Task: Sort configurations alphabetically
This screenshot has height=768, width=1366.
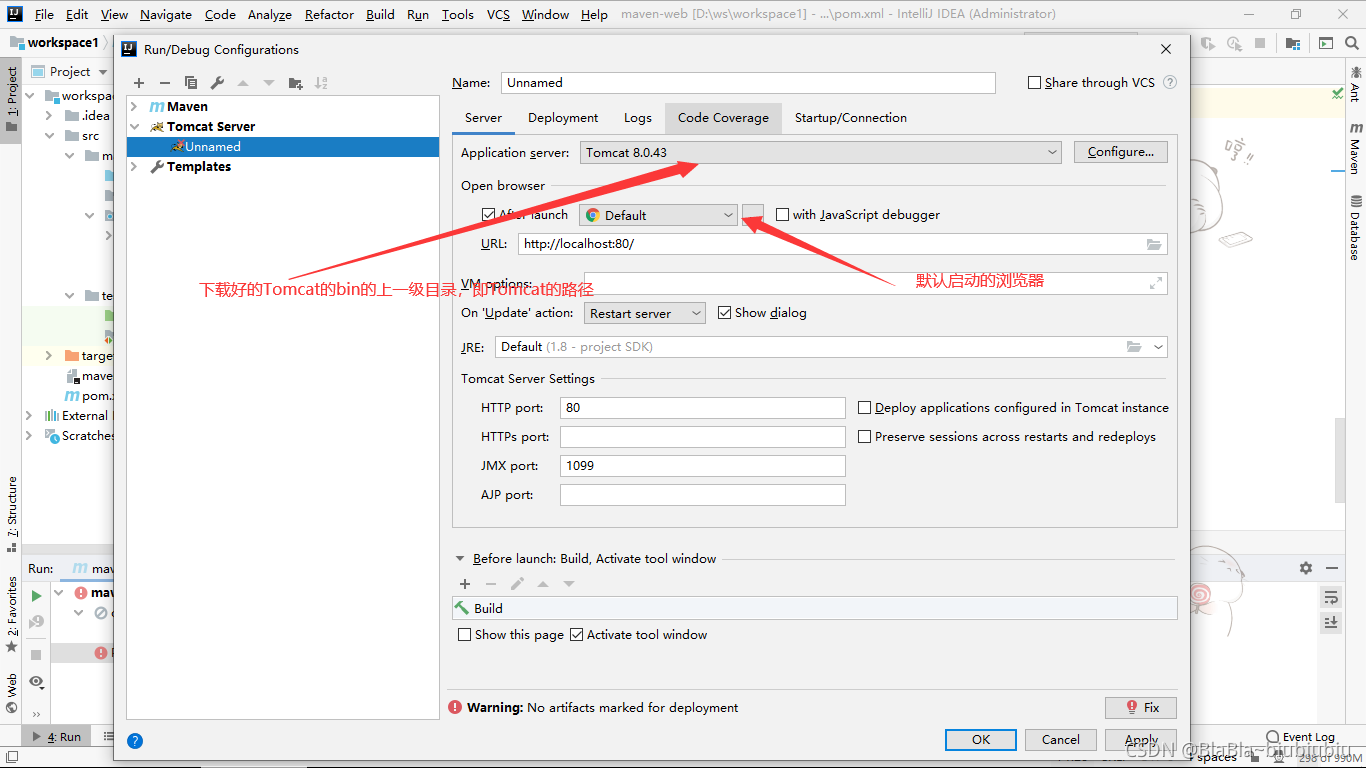Action: tap(321, 83)
